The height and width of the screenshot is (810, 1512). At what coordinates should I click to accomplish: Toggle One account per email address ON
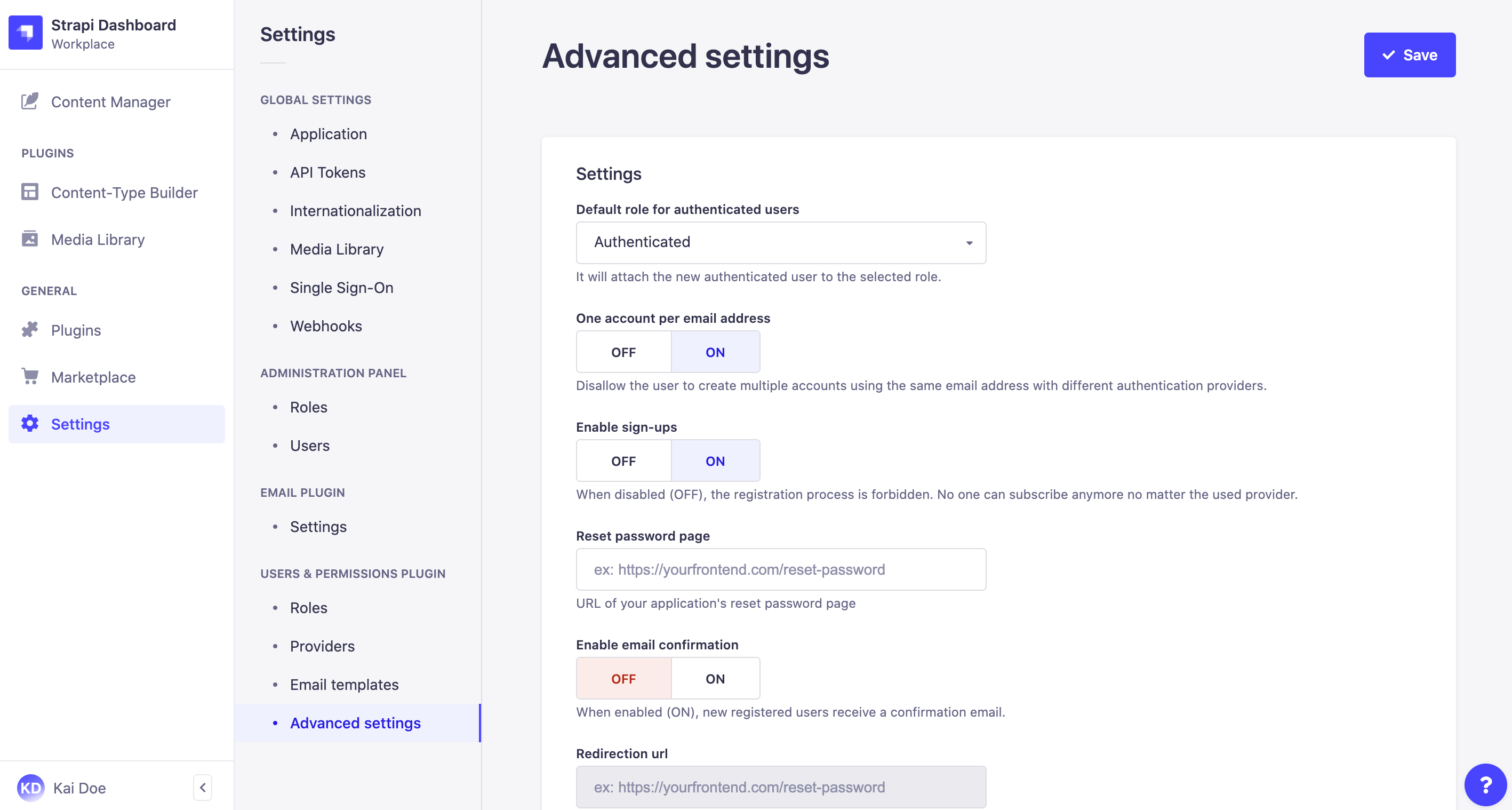point(714,351)
